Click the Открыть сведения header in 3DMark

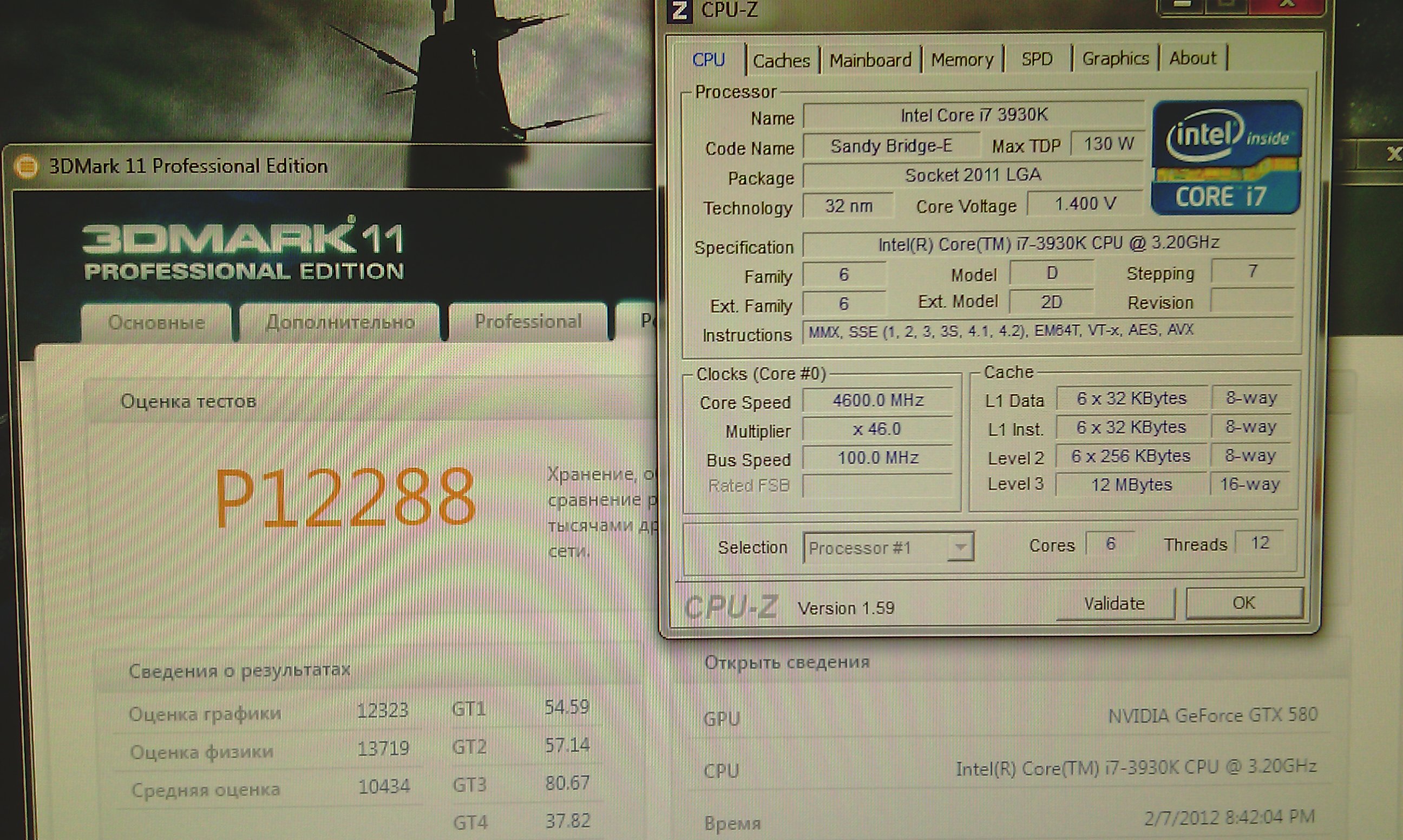coord(786,662)
